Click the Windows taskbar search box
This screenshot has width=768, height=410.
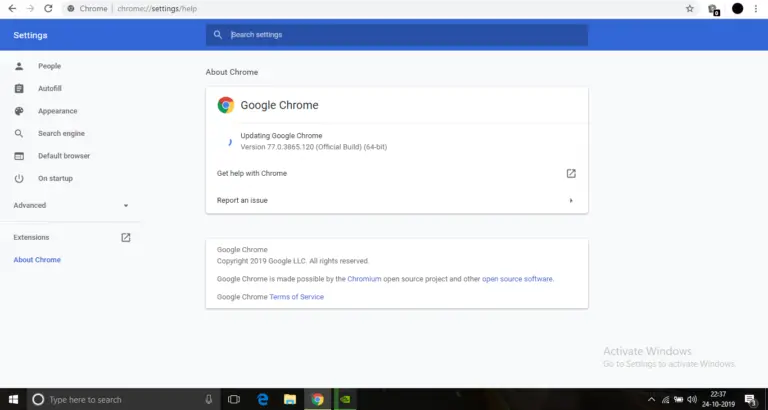pyautogui.click(x=122, y=400)
